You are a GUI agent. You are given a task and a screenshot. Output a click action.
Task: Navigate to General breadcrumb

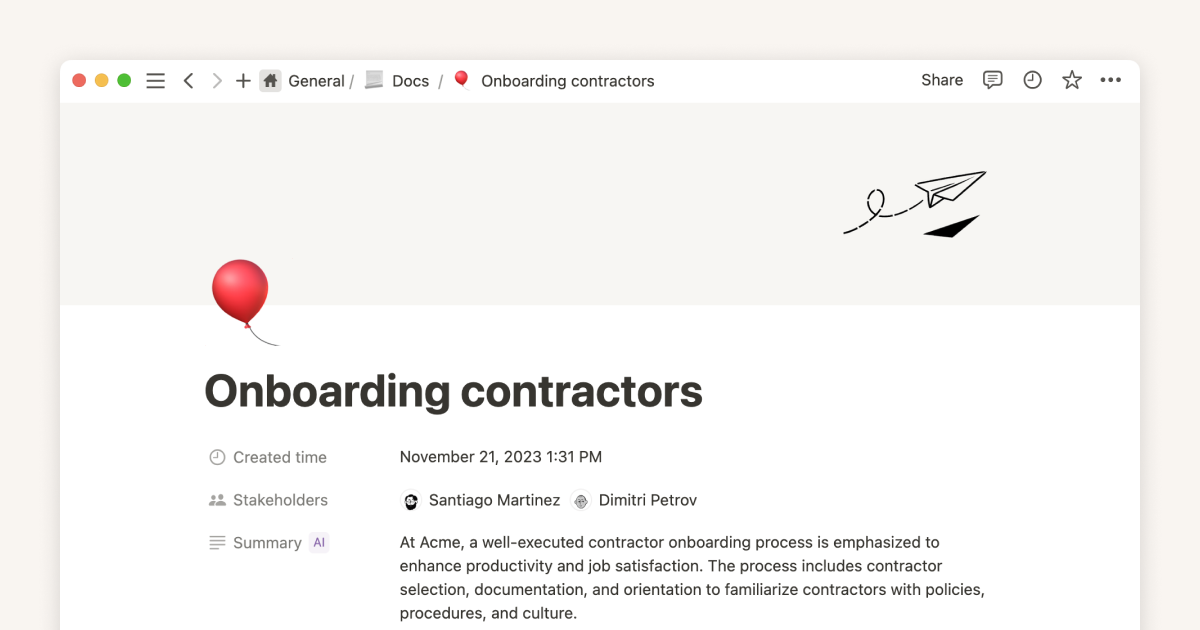click(x=315, y=81)
